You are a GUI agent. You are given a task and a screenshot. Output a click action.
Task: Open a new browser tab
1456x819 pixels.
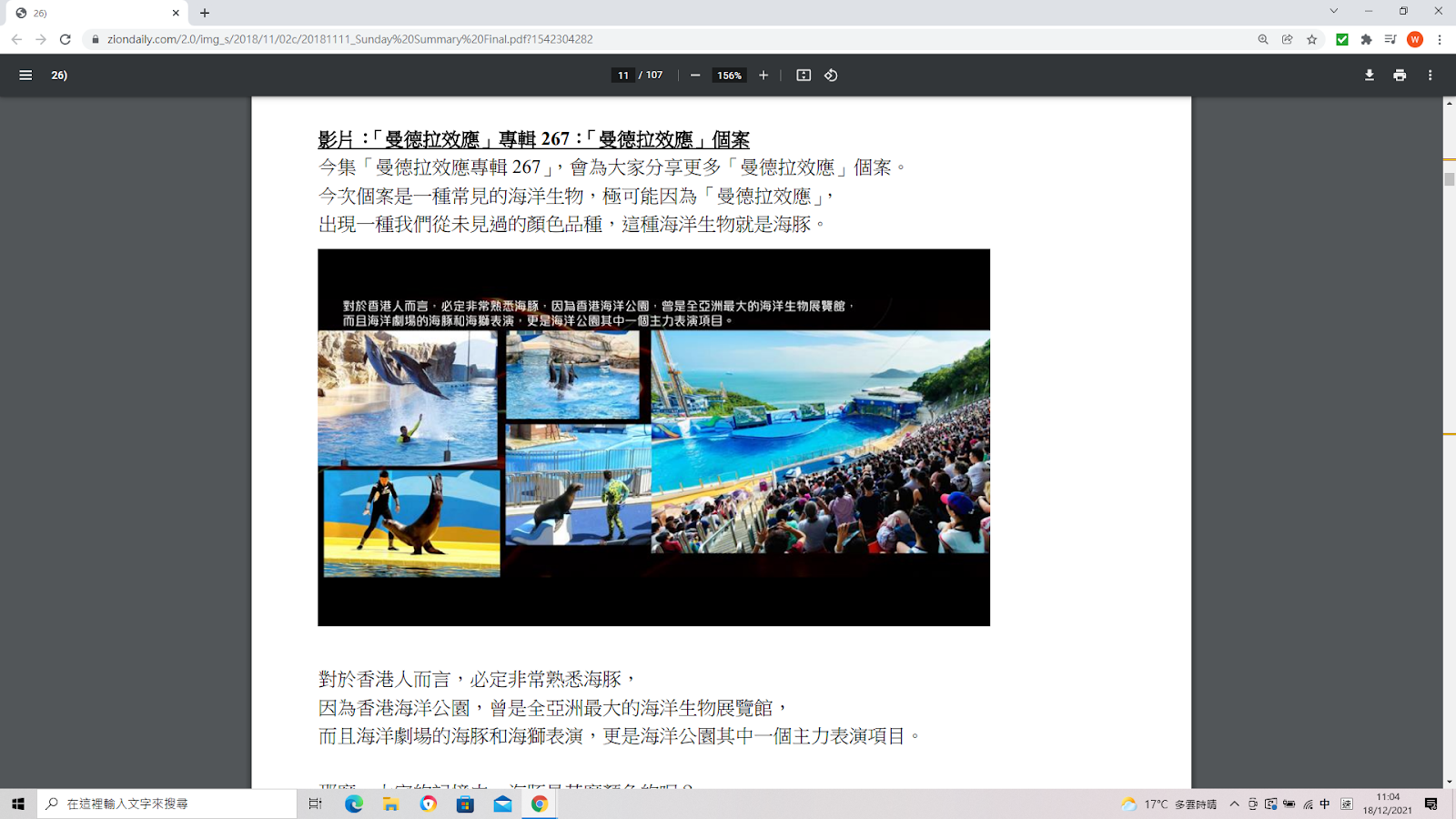(205, 13)
